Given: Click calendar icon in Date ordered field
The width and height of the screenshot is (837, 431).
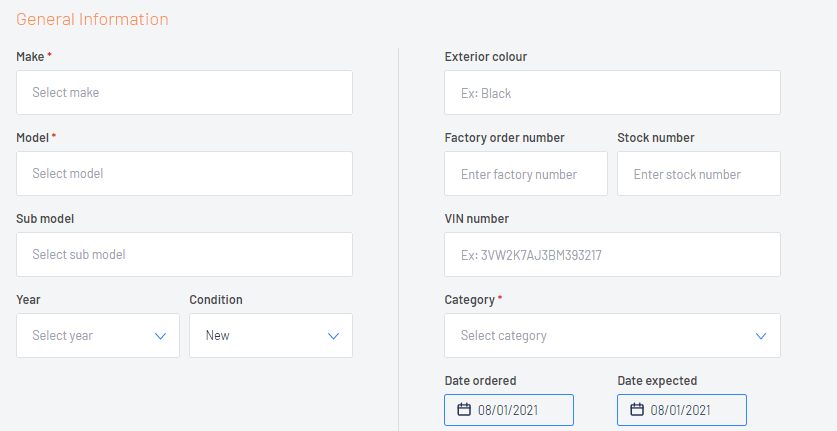Looking at the screenshot, I should [x=464, y=410].
